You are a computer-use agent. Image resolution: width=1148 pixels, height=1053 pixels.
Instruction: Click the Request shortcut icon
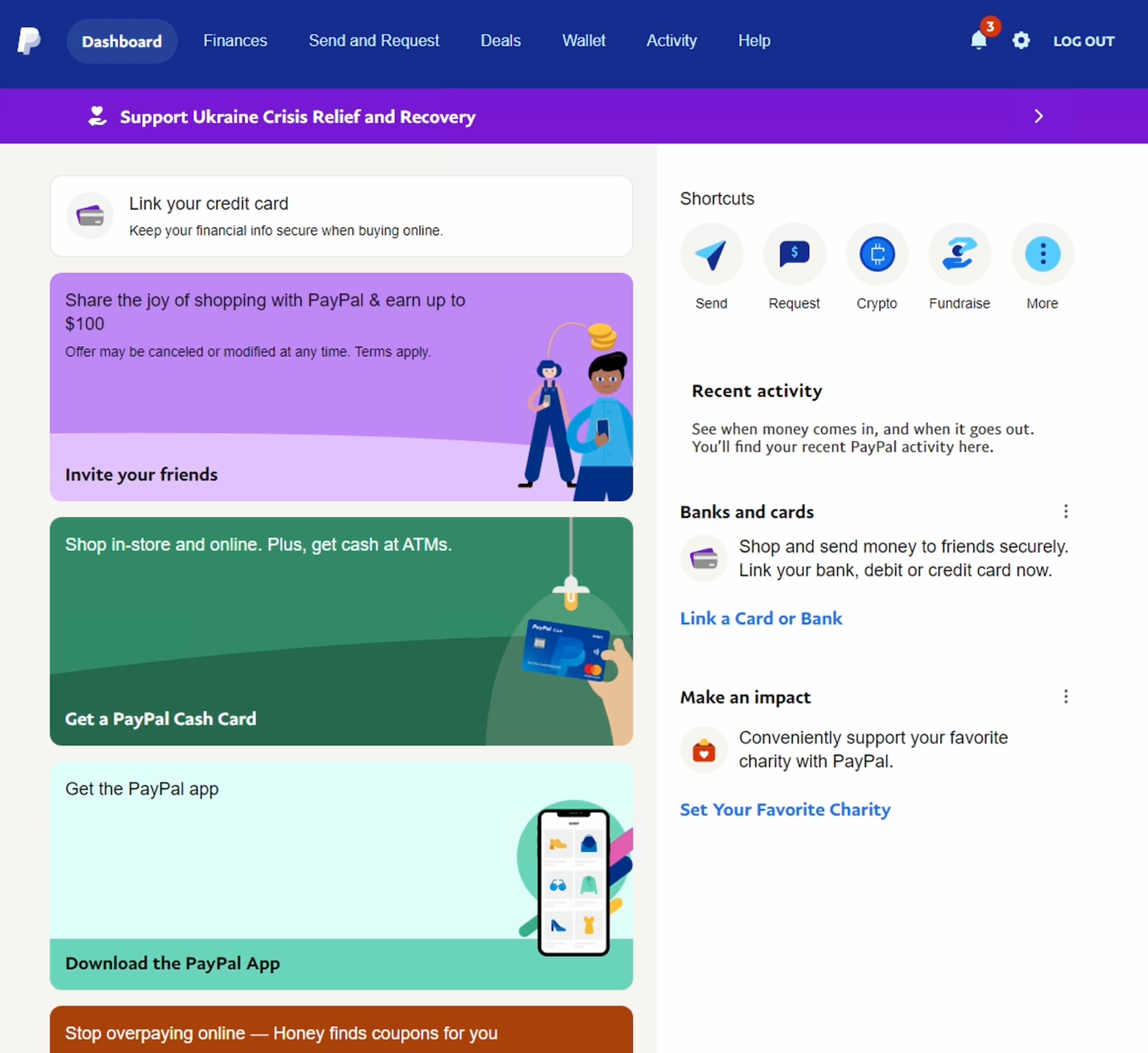pyautogui.click(x=793, y=254)
